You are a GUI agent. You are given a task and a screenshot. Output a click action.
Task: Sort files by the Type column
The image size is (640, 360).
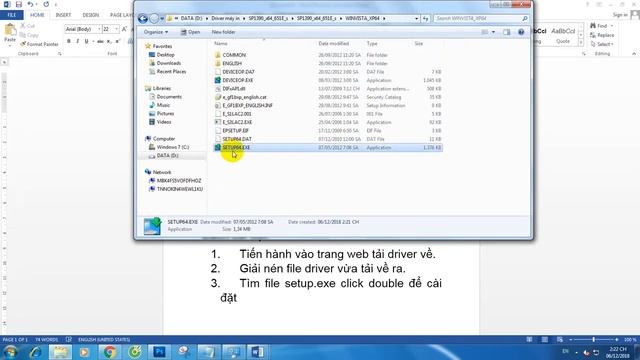(371, 44)
